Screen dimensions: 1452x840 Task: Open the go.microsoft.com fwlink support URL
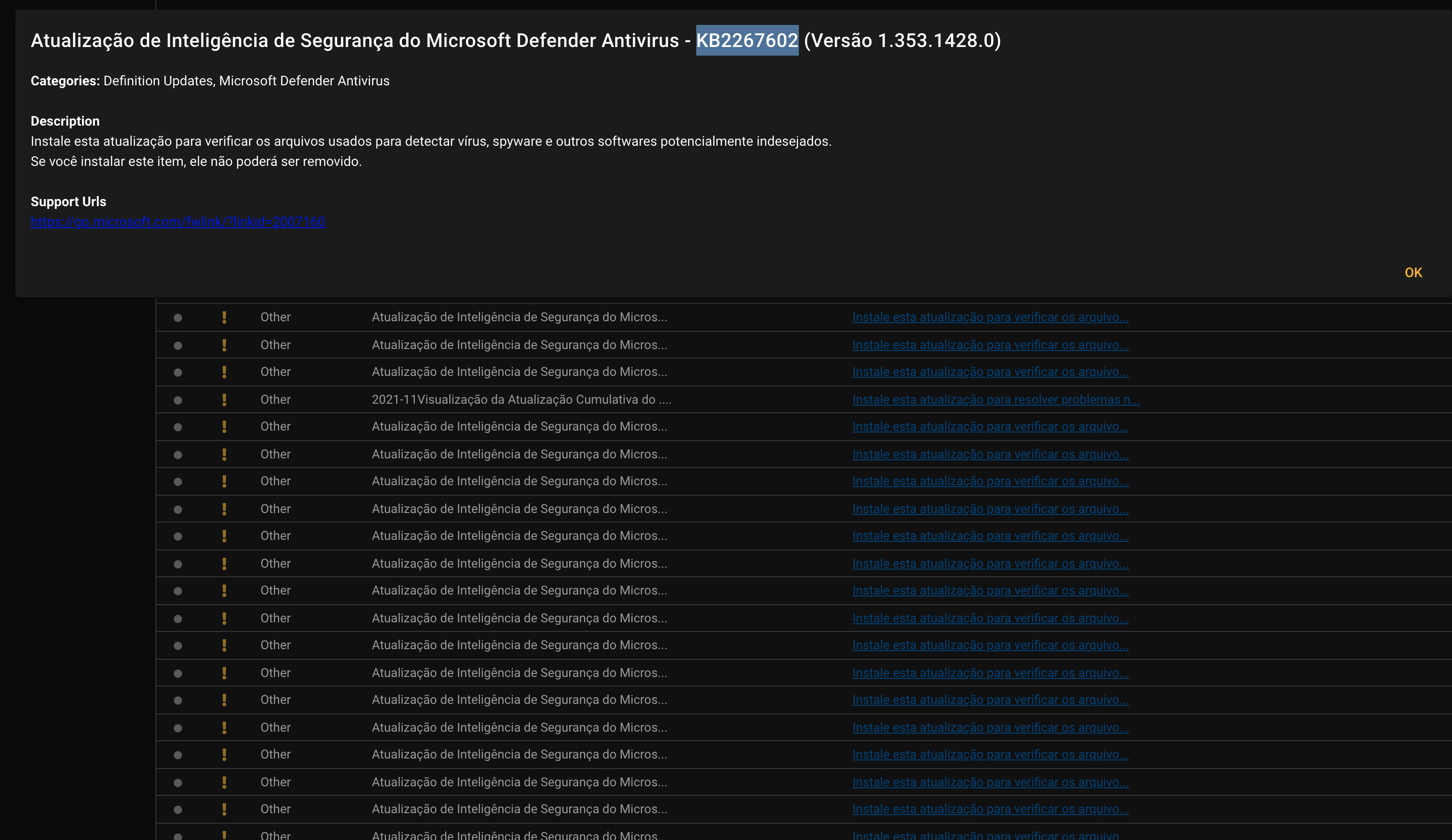[177, 222]
